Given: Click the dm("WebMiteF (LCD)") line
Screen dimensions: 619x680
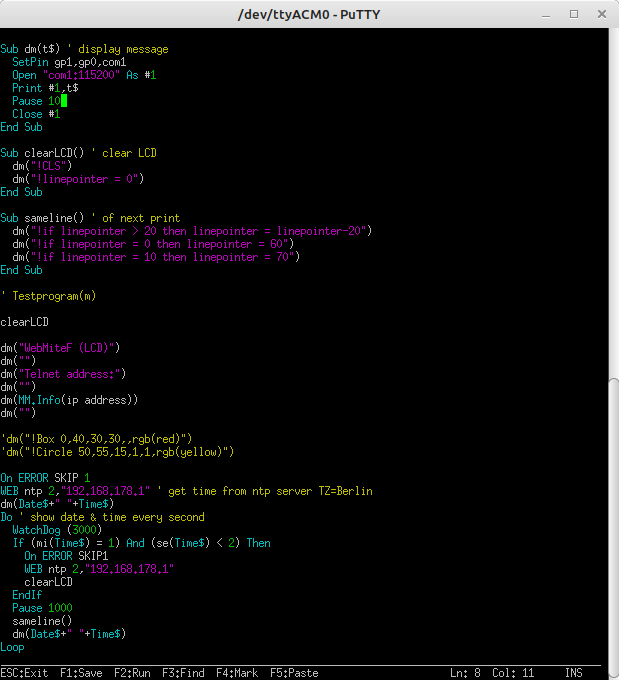Looking at the screenshot, I should click(60, 348).
